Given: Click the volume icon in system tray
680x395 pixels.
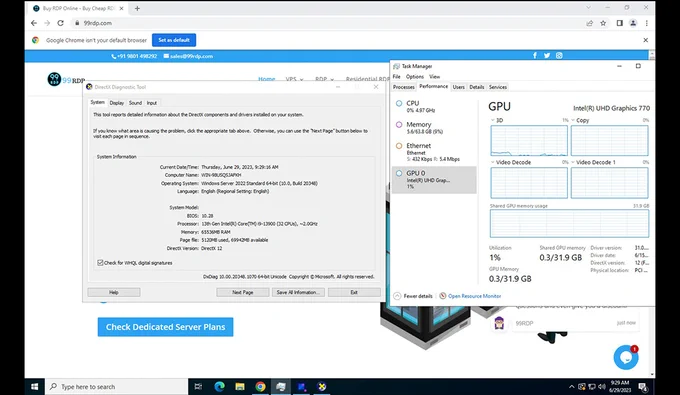Looking at the screenshot, I should click(602, 386).
